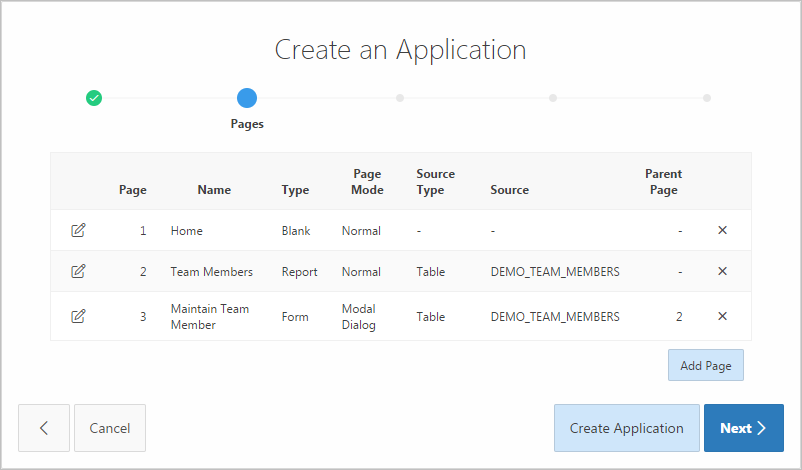
Task: Edit the Home page row
Action: click(x=78, y=231)
